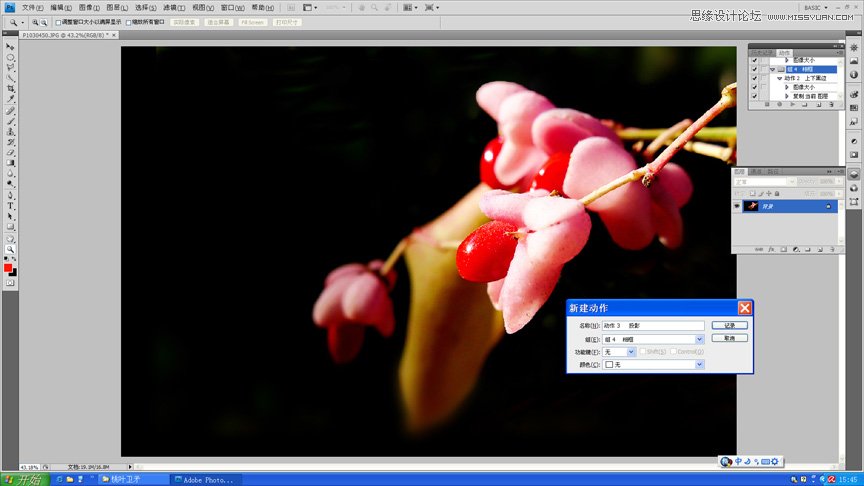Toggle Quick Mask mode icon
This screenshot has height=486, width=864.
10,283
